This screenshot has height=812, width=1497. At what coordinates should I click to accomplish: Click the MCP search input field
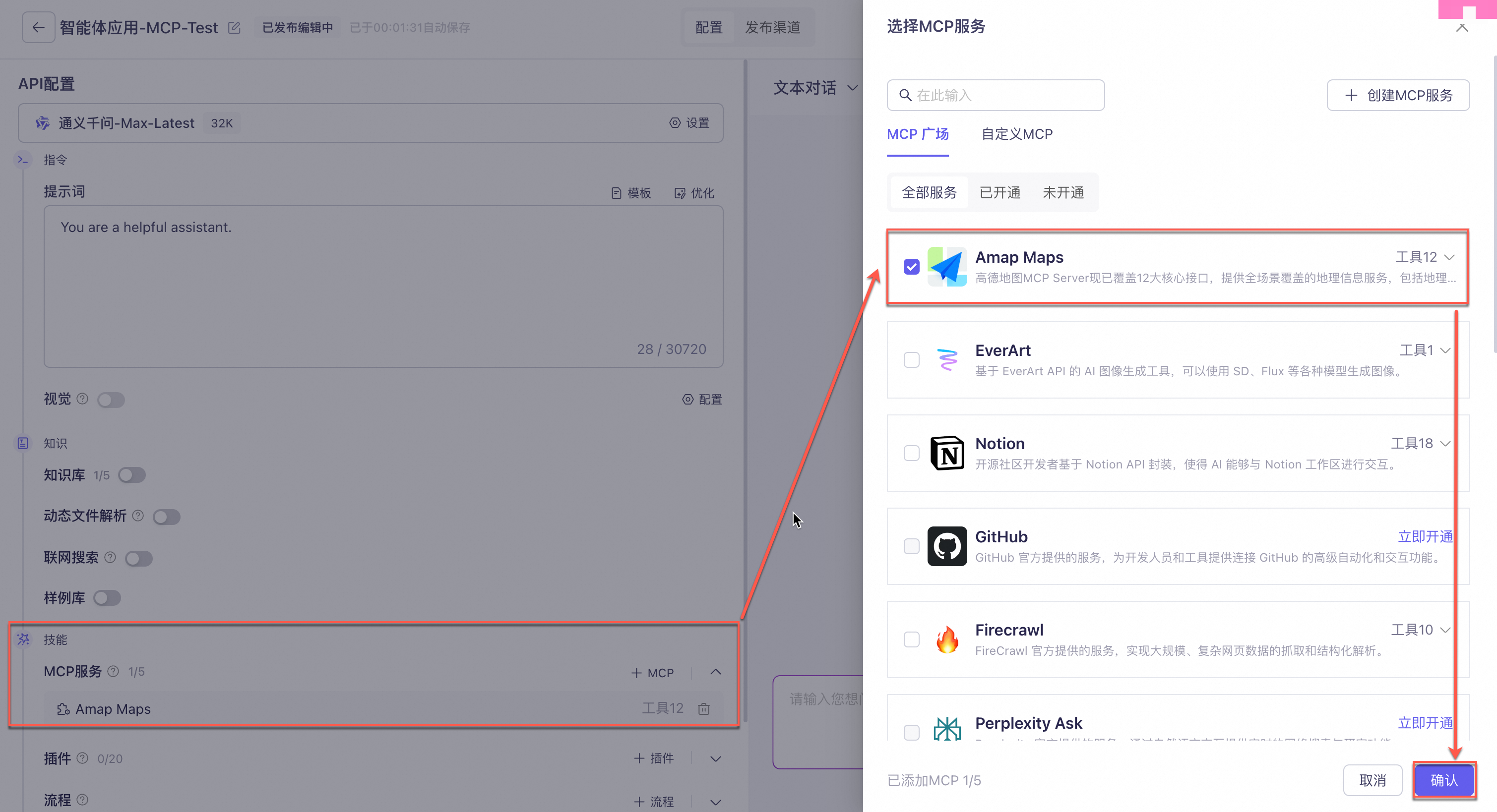pos(995,95)
